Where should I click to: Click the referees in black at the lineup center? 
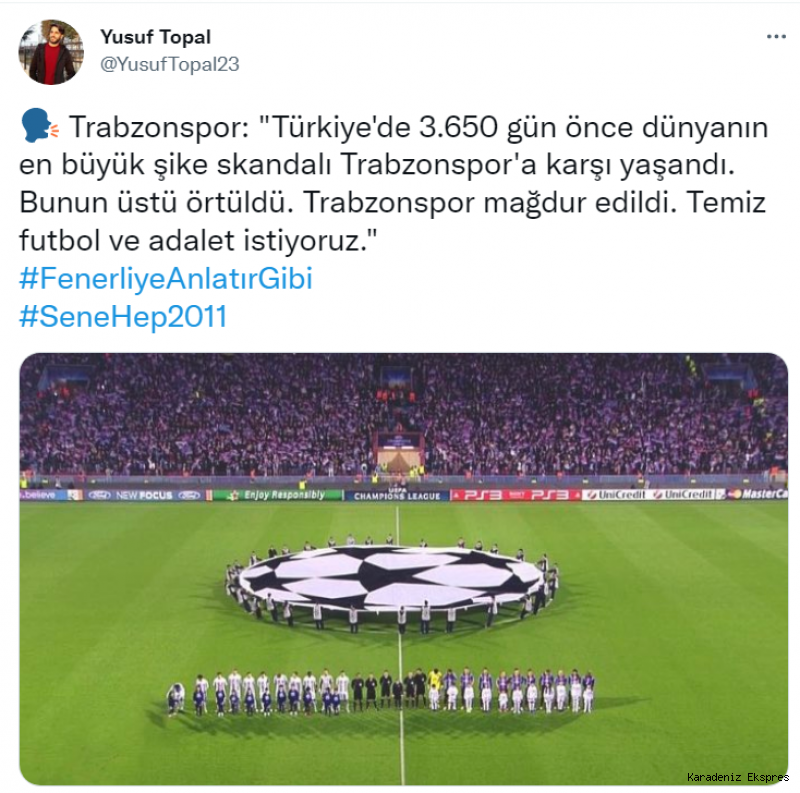click(x=389, y=690)
